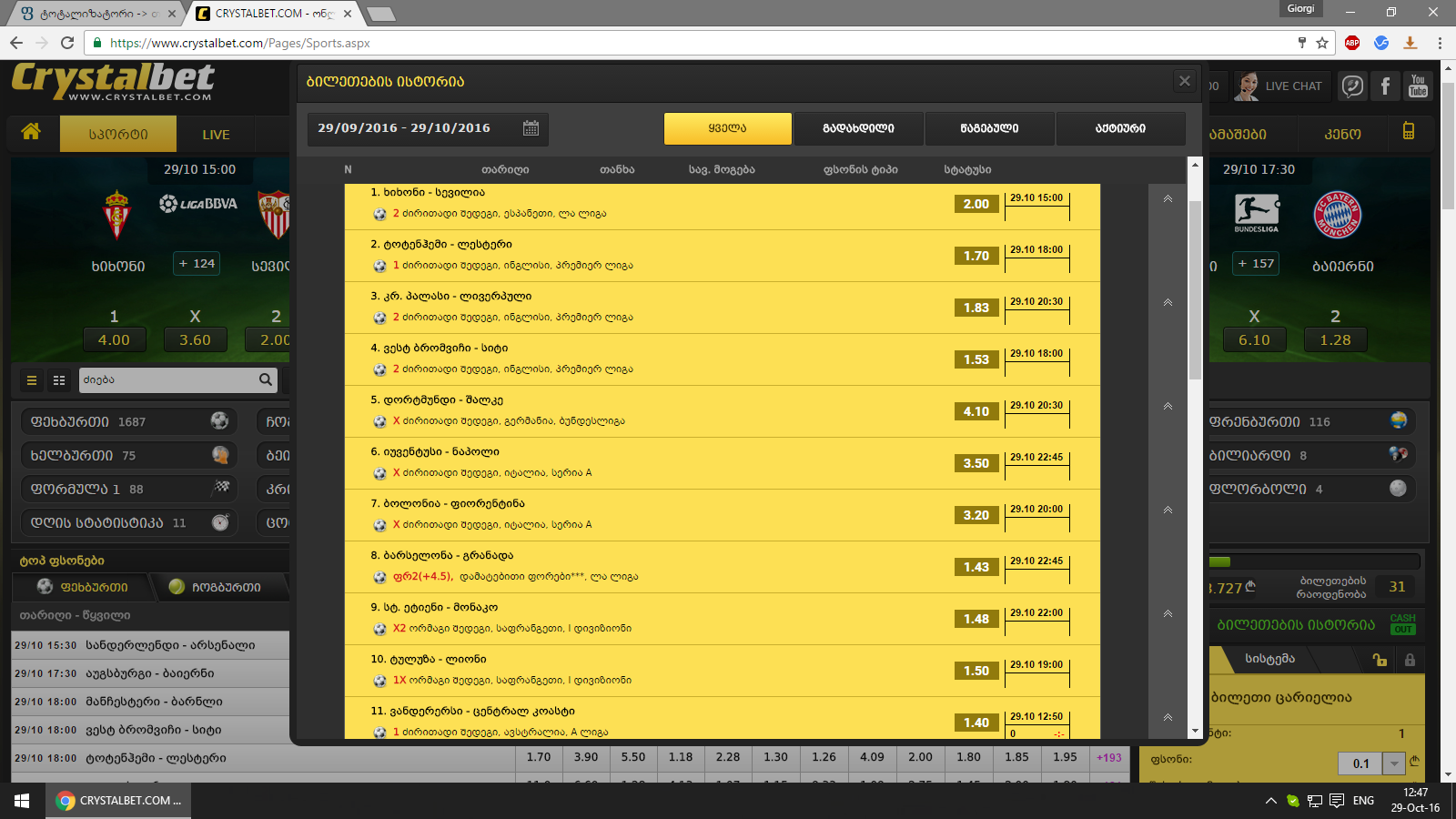Image resolution: width=1456 pixels, height=819 pixels.
Task: Select the აუგსბურგი - ბაიერნი match row
Action: pyautogui.click(x=150, y=673)
